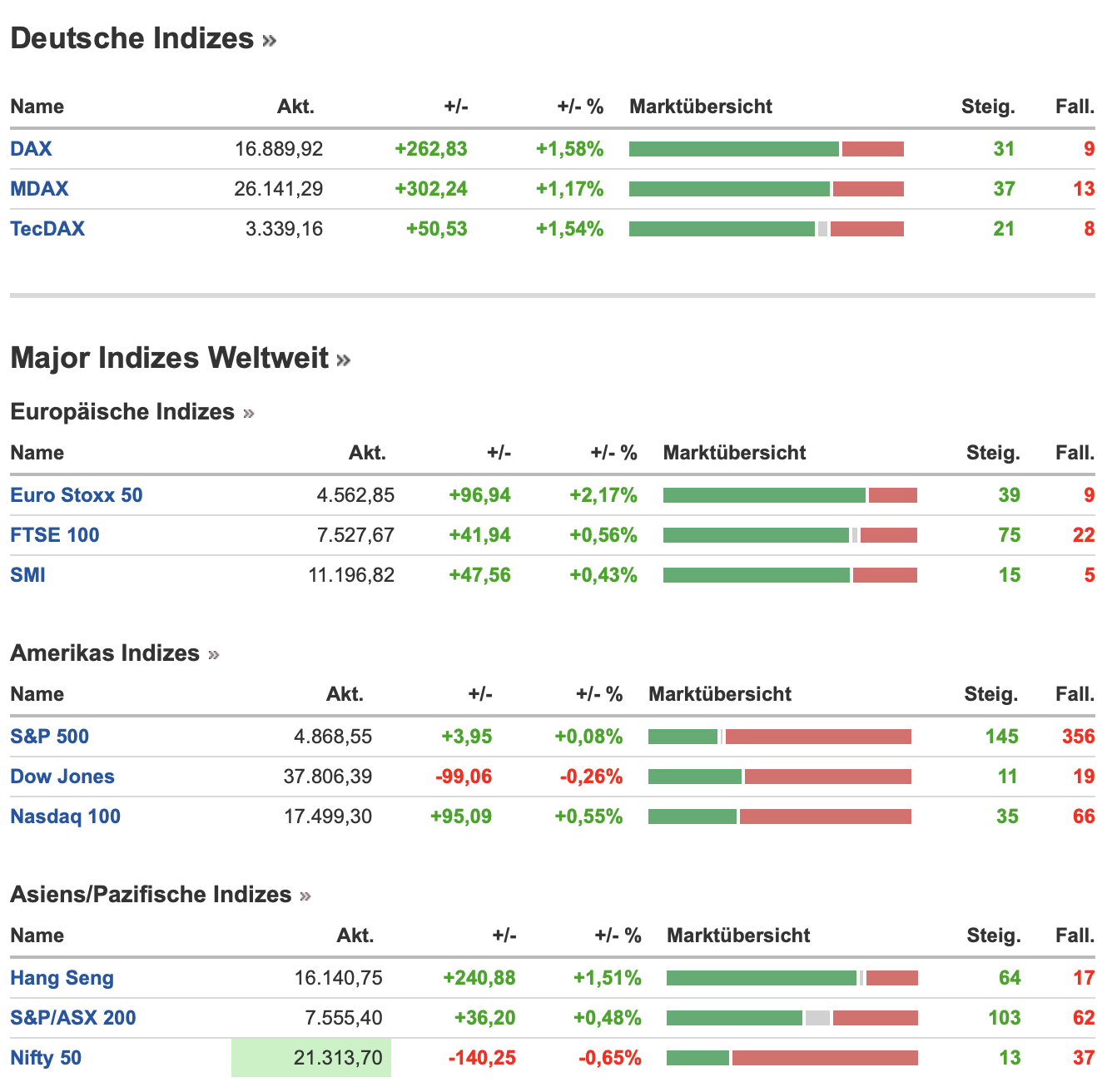Open the SMI index link
Viewport: 1097px width, 1092px height.
[x=28, y=575]
